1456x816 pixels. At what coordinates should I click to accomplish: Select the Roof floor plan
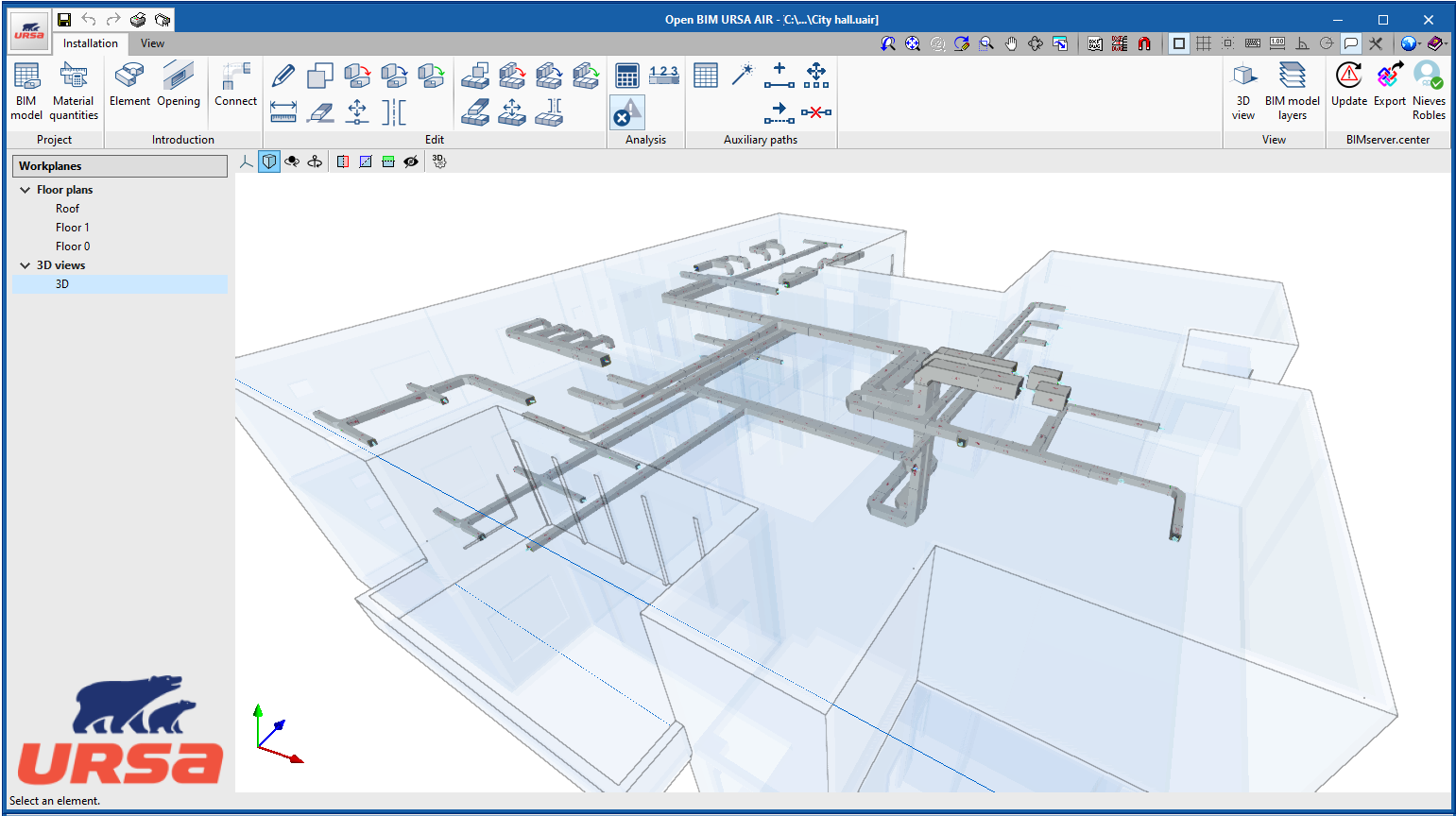(67, 208)
